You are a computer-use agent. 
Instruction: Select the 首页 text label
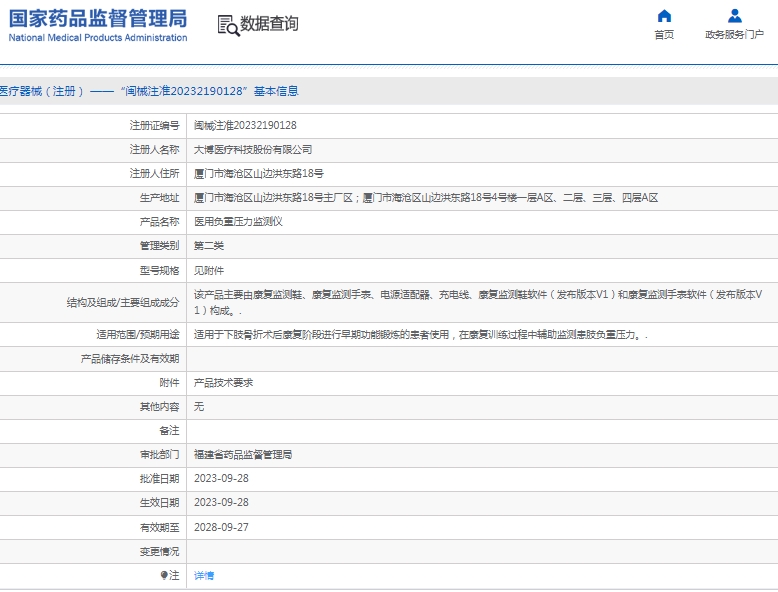664,35
